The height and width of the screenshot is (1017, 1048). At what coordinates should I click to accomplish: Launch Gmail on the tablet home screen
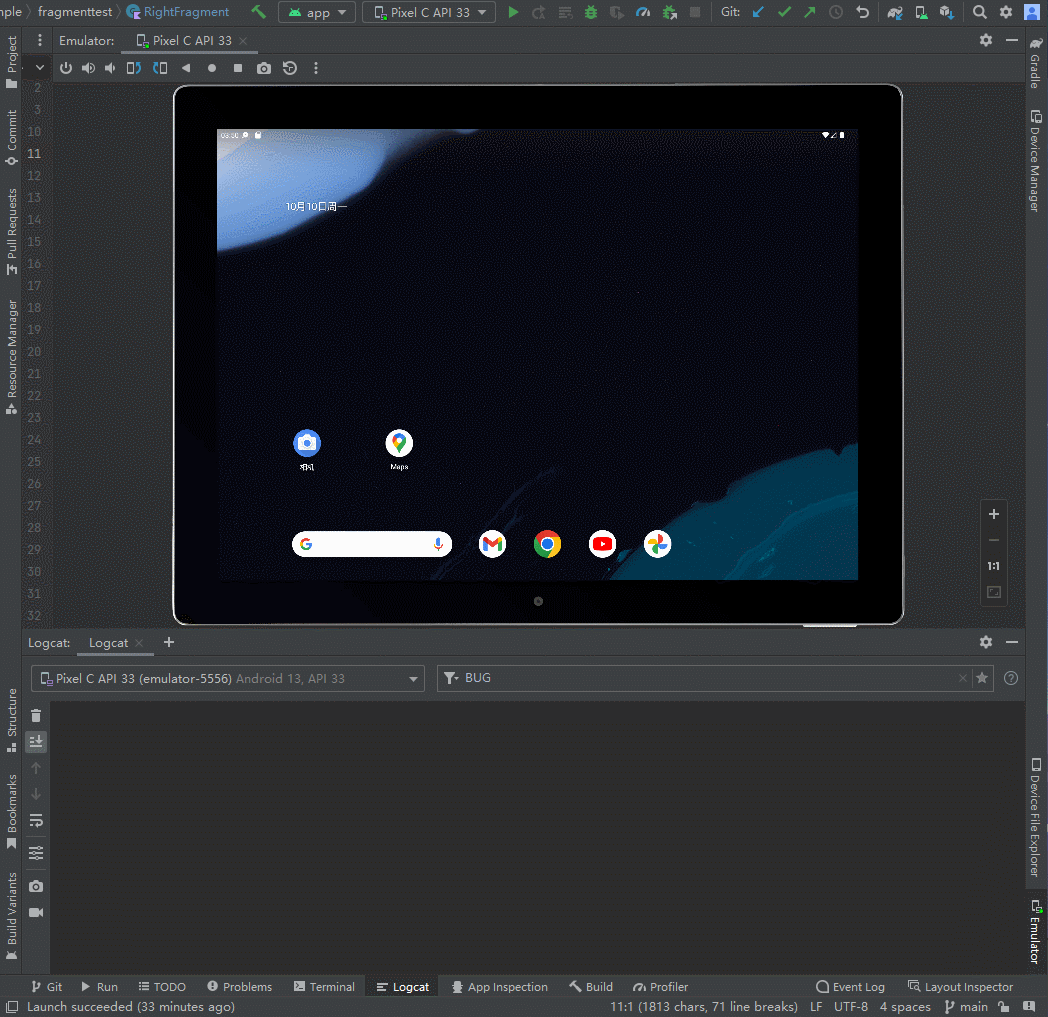tap(492, 544)
